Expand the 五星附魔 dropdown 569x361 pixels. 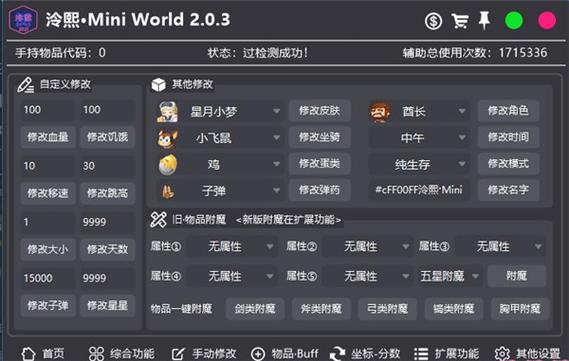(449, 276)
